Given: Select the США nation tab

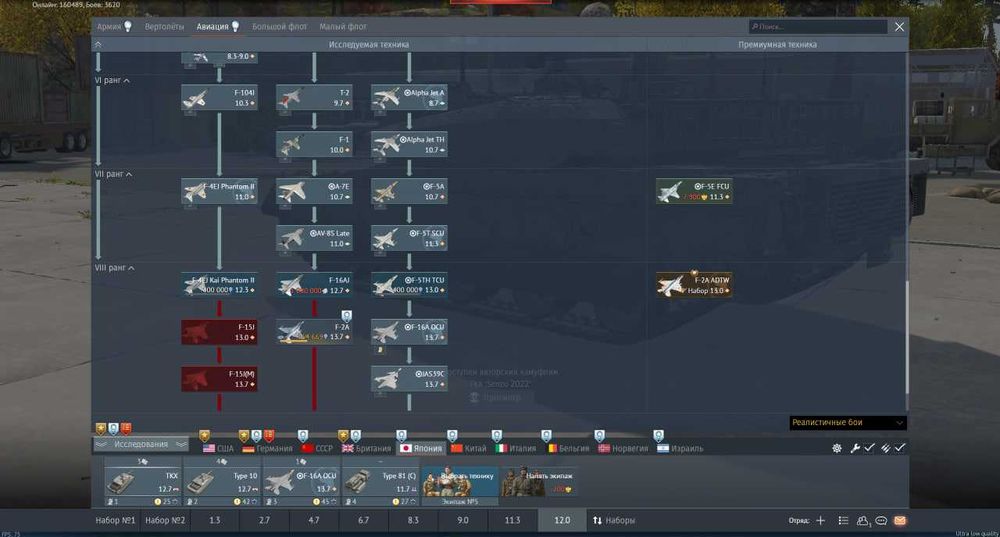Looking at the screenshot, I should pos(218,448).
